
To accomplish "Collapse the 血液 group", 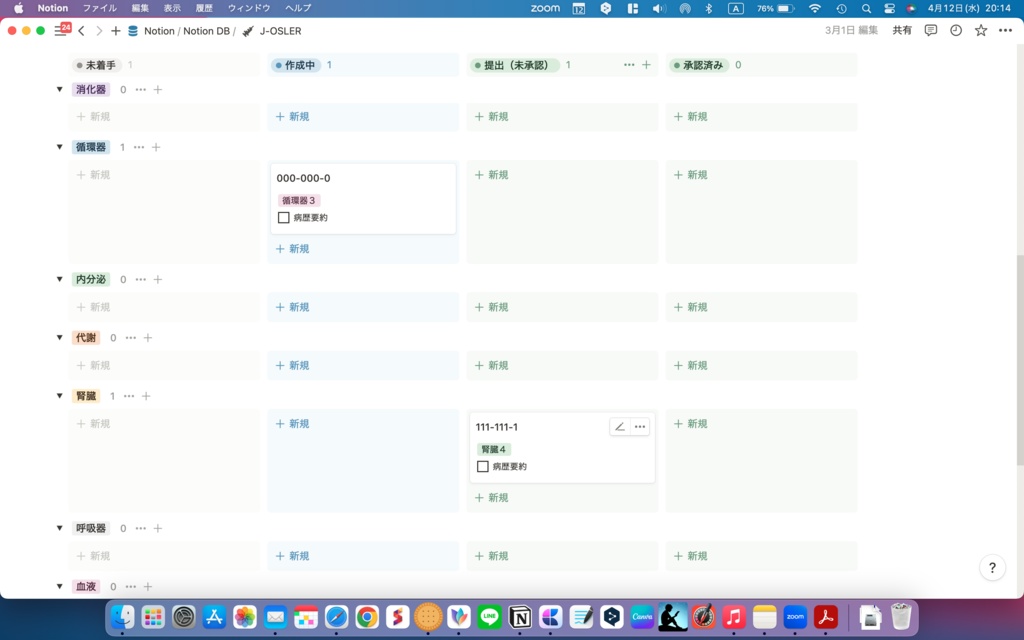I will tap(59, 586).
